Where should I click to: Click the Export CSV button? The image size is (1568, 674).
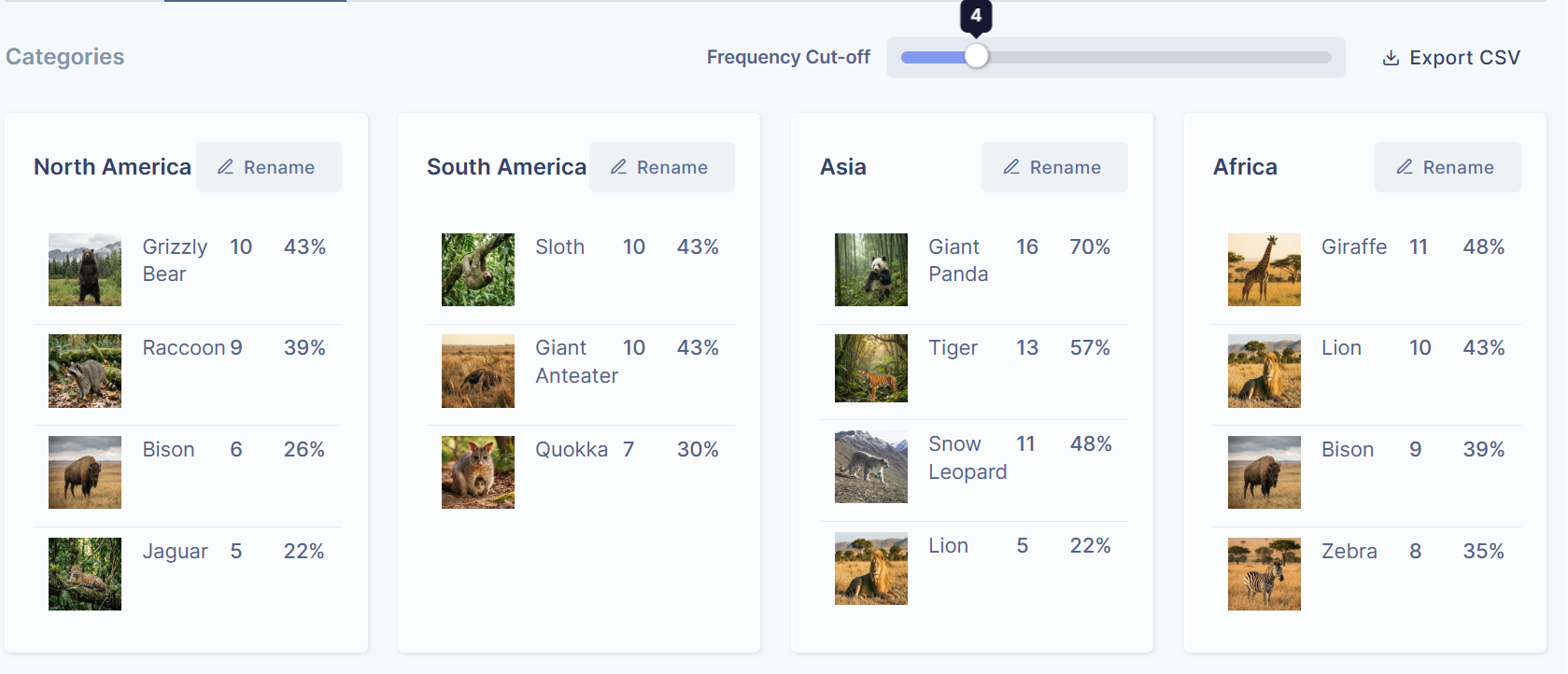pos(1450,57)
